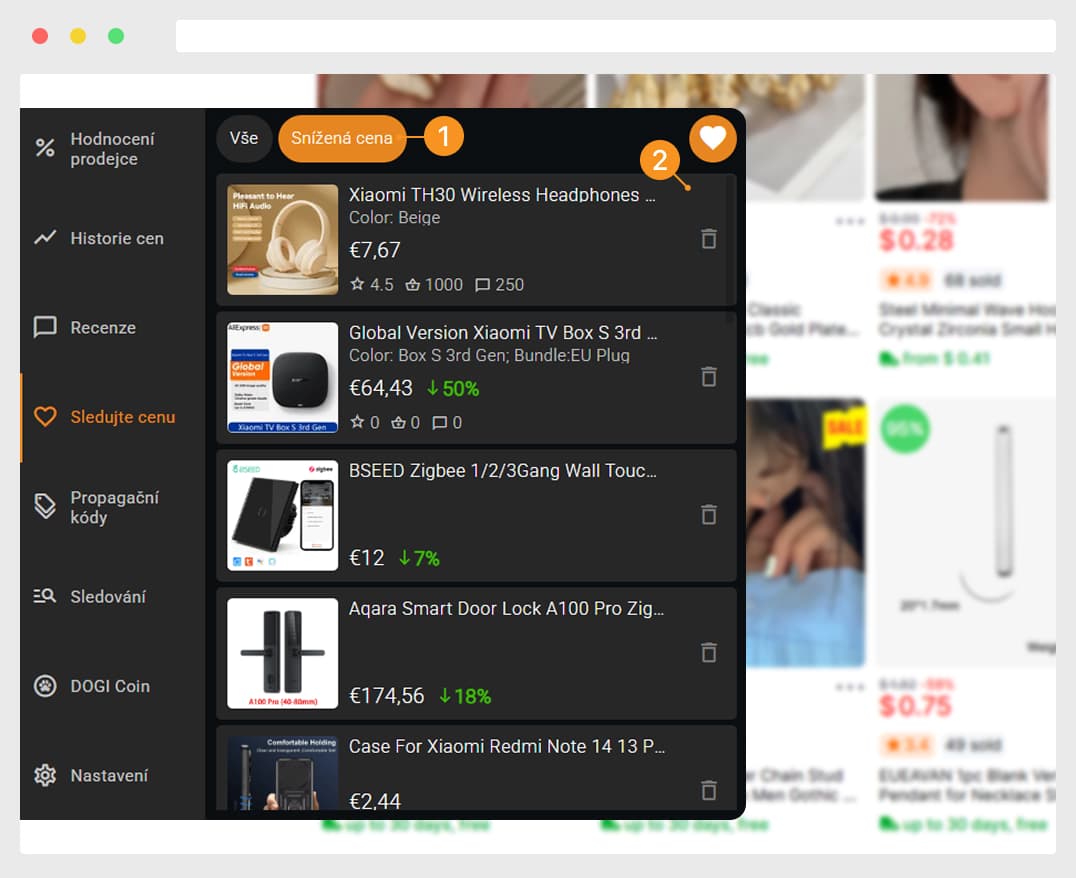The height and width of the screenshot is (878, 1076).
Task: Click orange heart favorites button
Action: point(712,139)
